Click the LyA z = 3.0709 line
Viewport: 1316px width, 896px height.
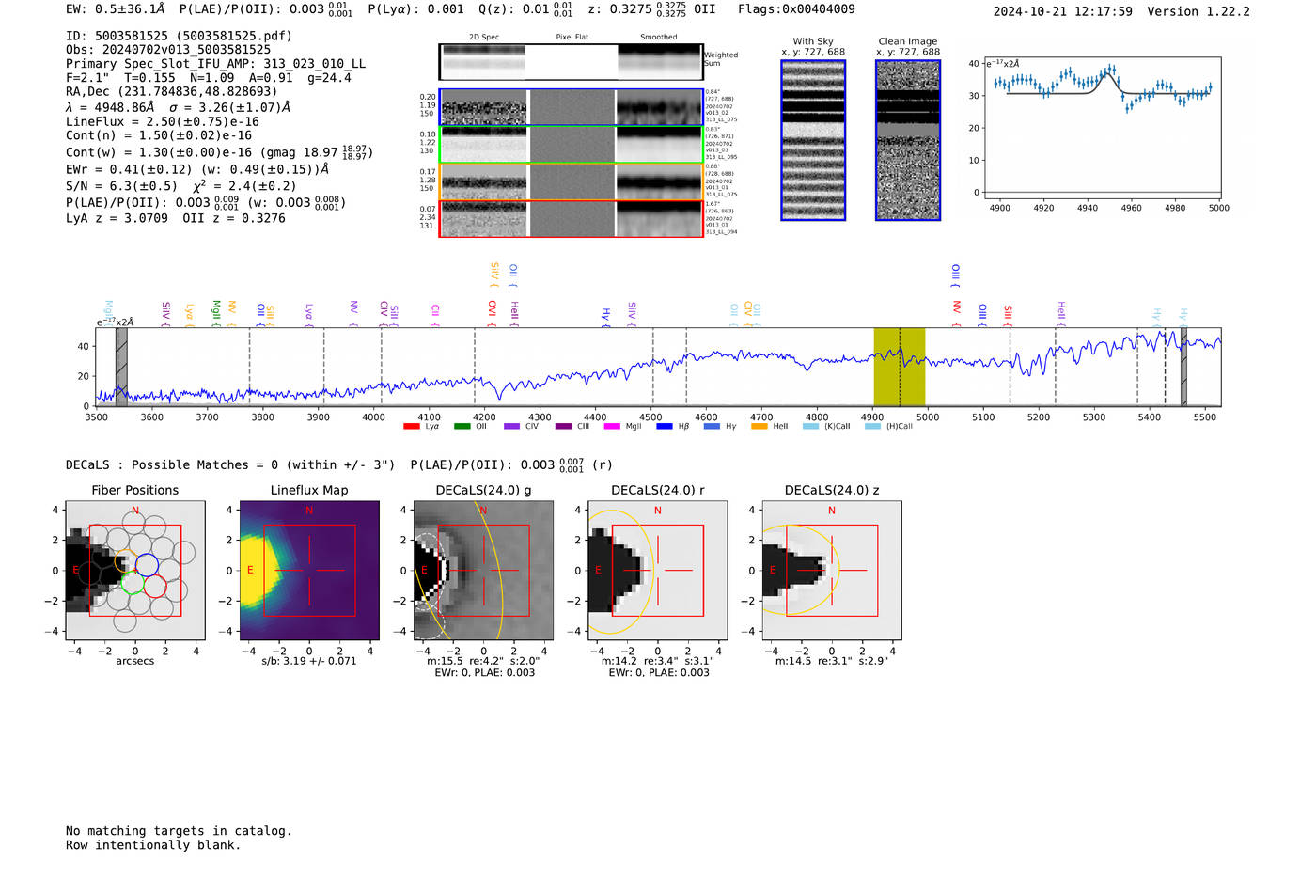point(176,218)
